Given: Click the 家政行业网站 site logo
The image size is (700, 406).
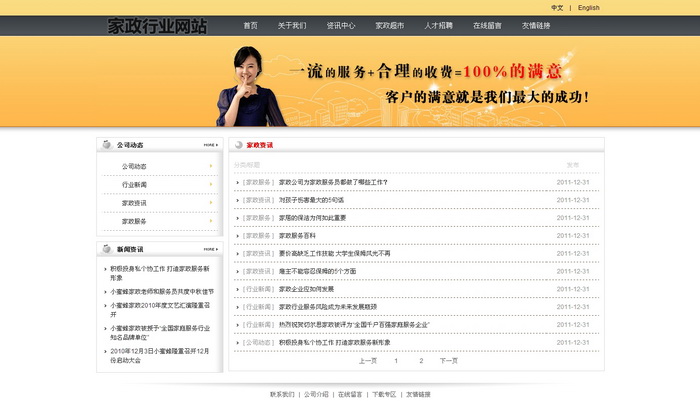Looking at the screenshot, I should pyautogui.click(x=157, y=26).
